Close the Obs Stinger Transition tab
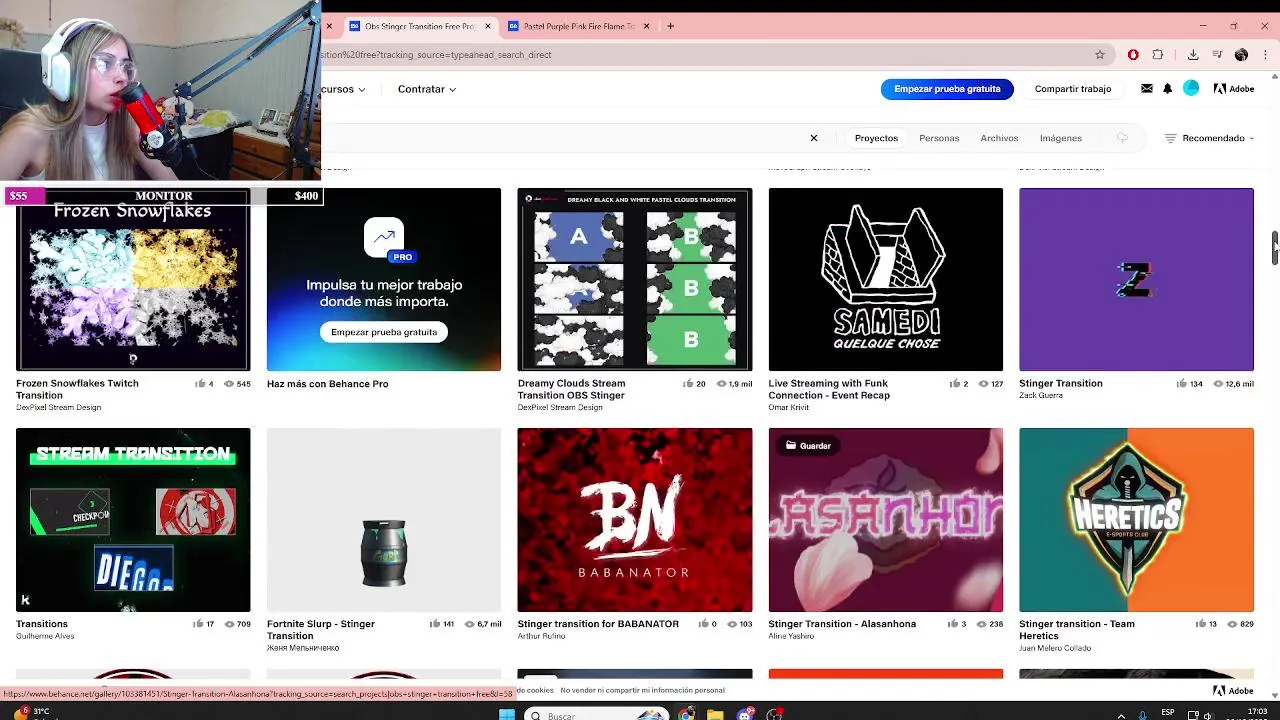Screen dimensions: 1280x720 [488, 26]
